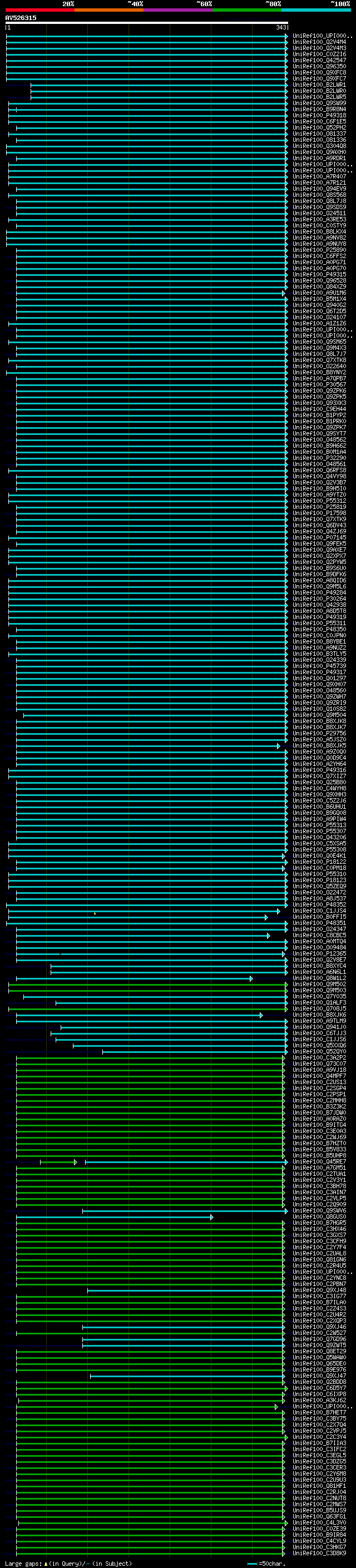Select hit UniRef100_A7R407
The width and height of the screenshot is (356, 1568).
tap(319, 176)
